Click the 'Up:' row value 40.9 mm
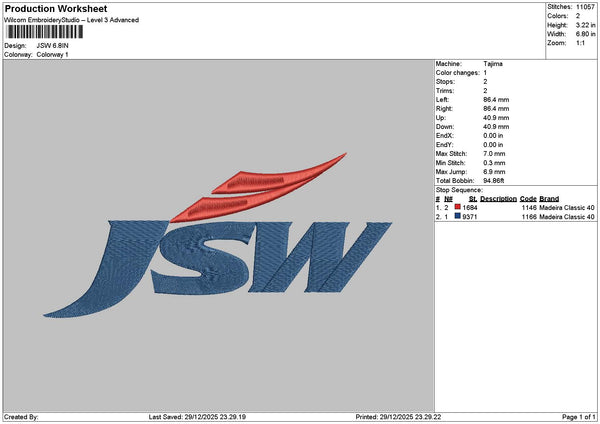Image resolution: width=600 pixels, height=424 pixels. click(496, 118)
